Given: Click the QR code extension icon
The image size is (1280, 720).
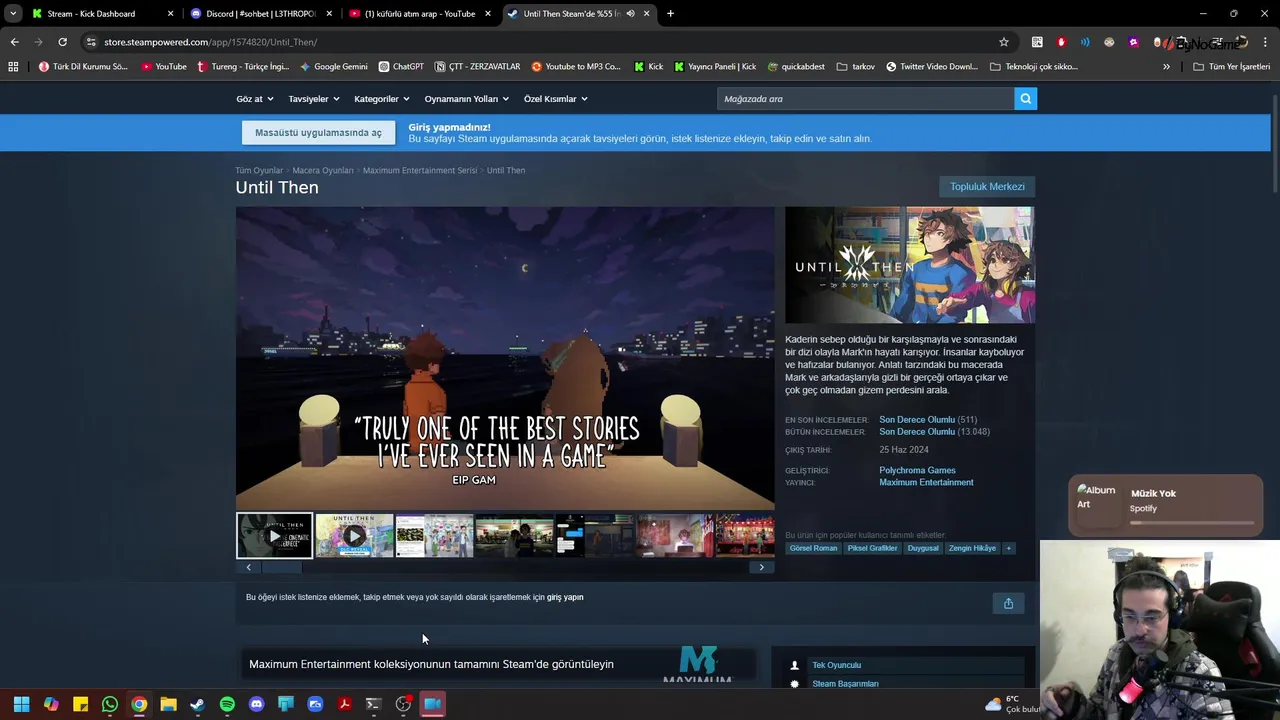Looking at the screenshot, I should (1037, 42).
